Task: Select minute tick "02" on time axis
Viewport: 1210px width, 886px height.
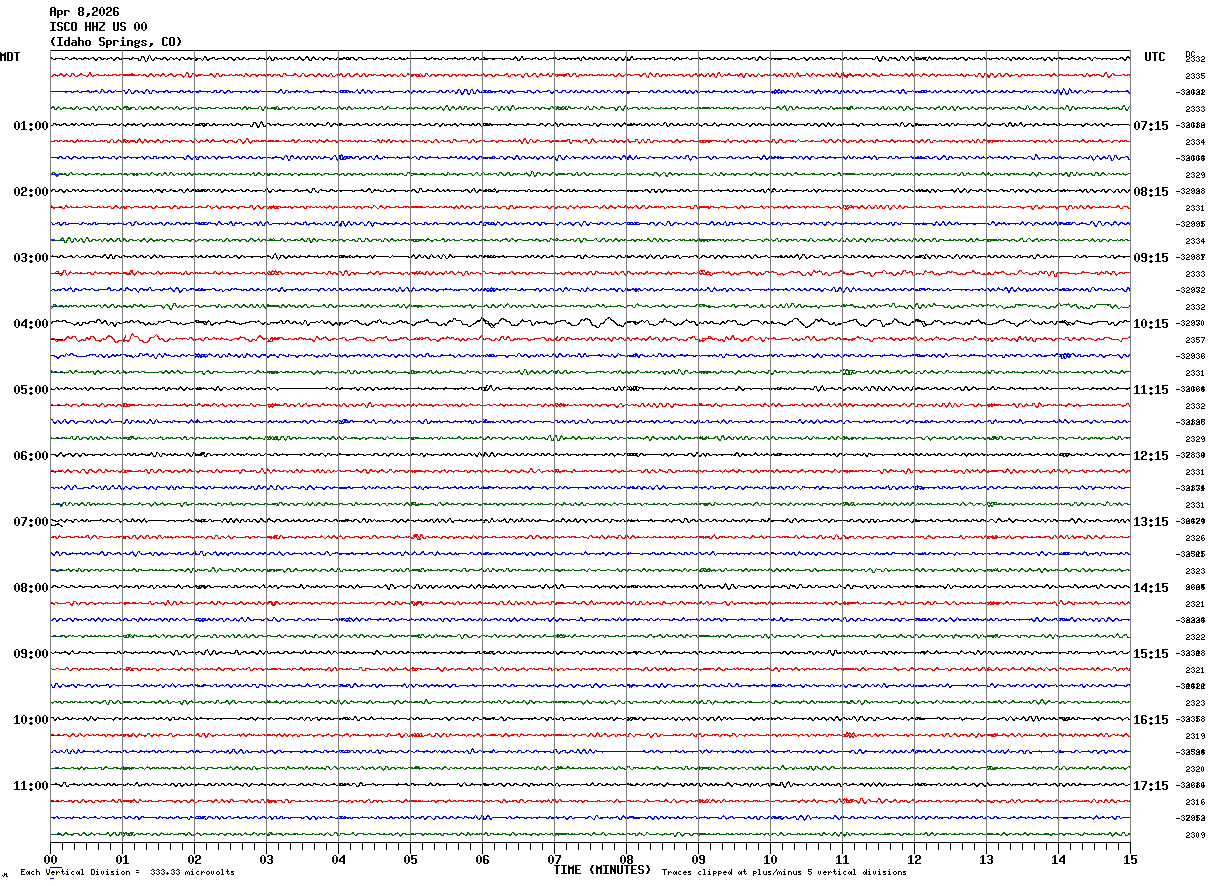Action: 195,859
